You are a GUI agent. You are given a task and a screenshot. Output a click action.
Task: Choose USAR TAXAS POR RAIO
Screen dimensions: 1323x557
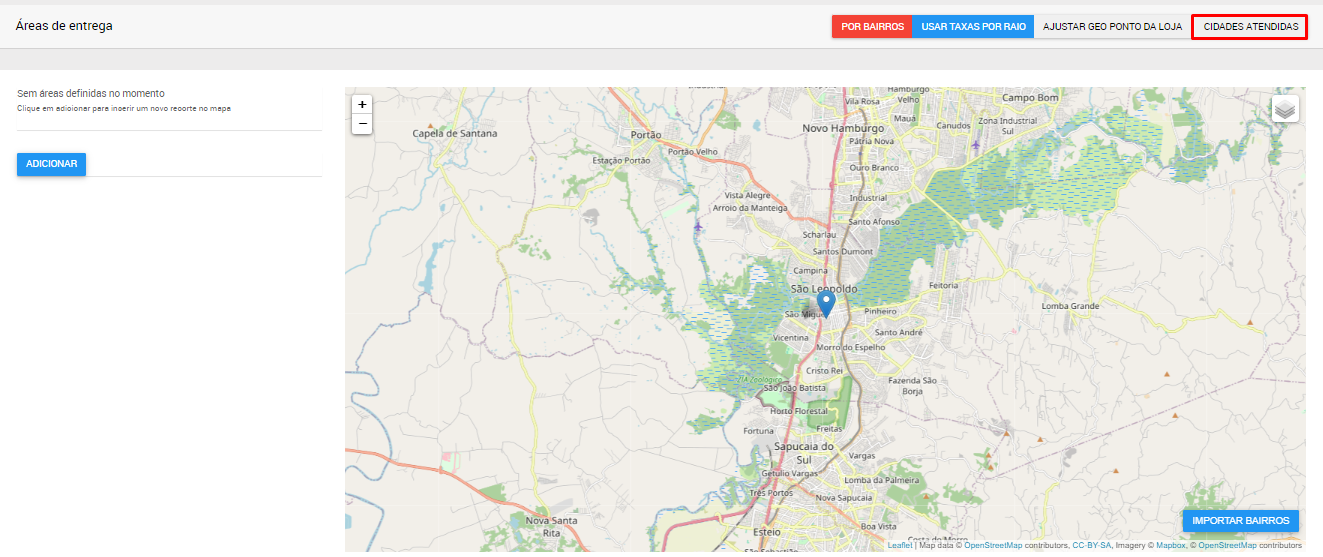(973, 27)
